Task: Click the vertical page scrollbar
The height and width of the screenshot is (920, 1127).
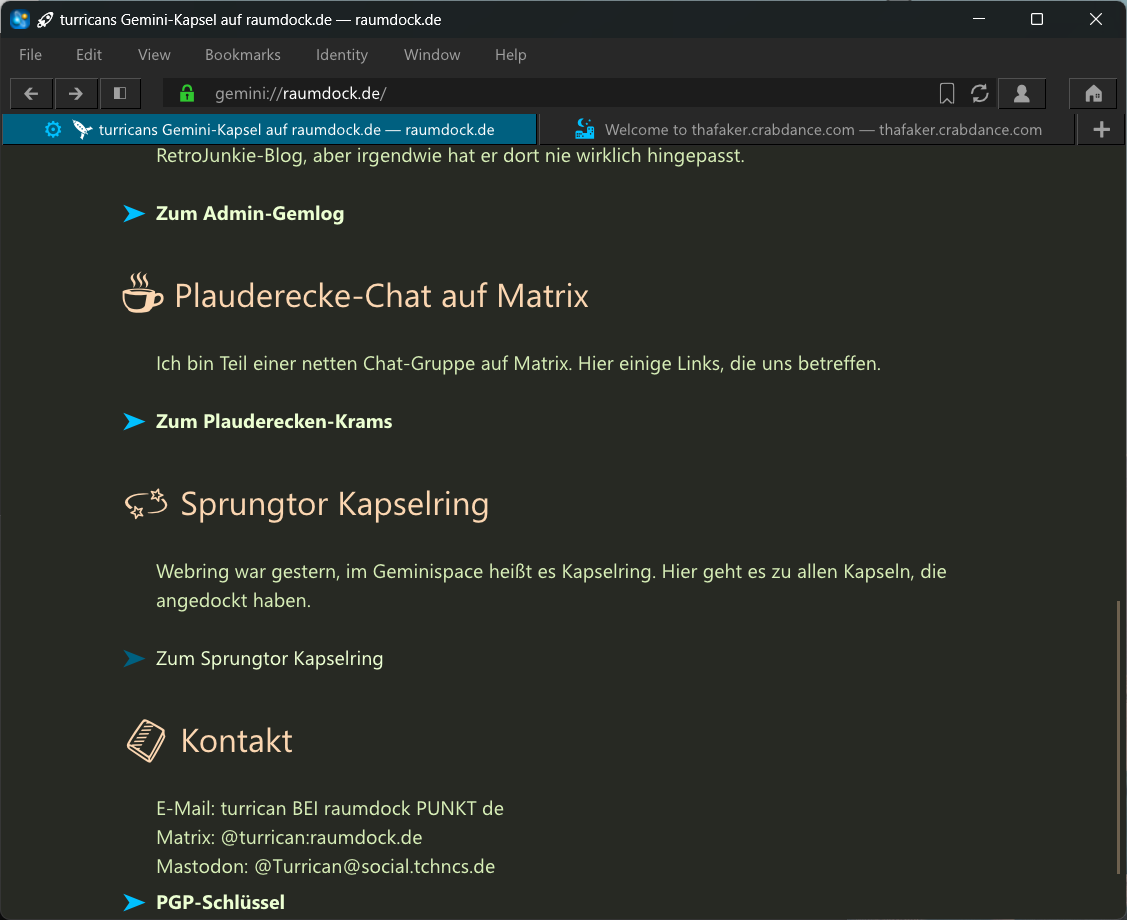Action: click(x=1118, y=737)
